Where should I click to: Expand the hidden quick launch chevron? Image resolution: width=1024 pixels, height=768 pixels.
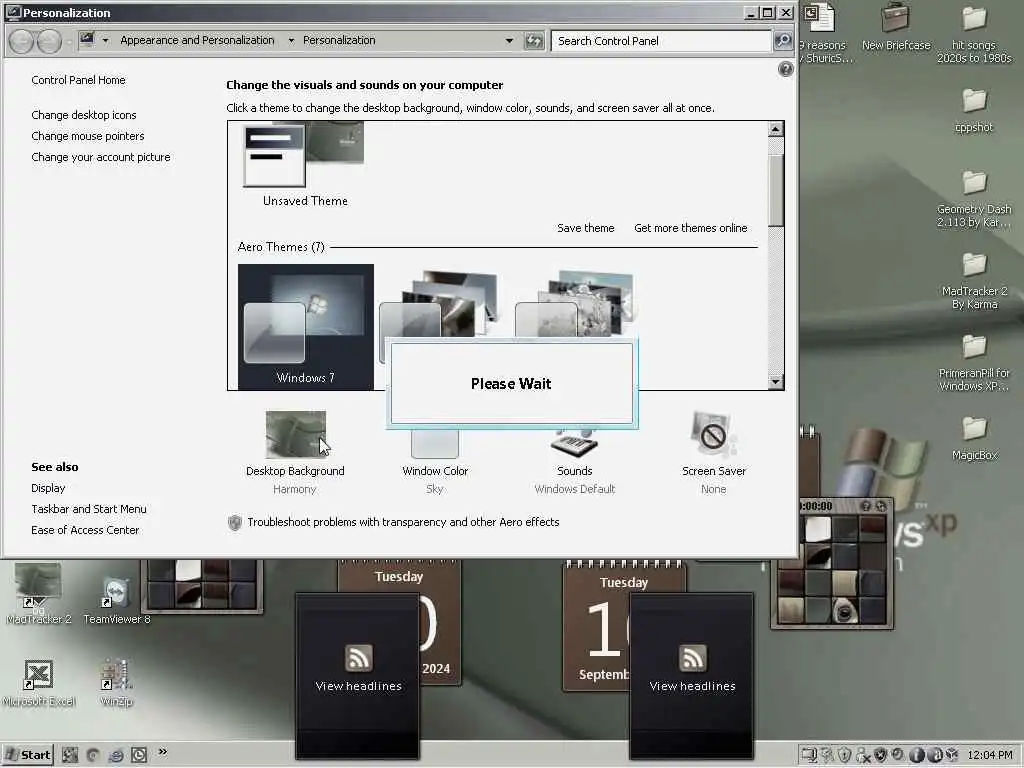[x=162, y=752]
